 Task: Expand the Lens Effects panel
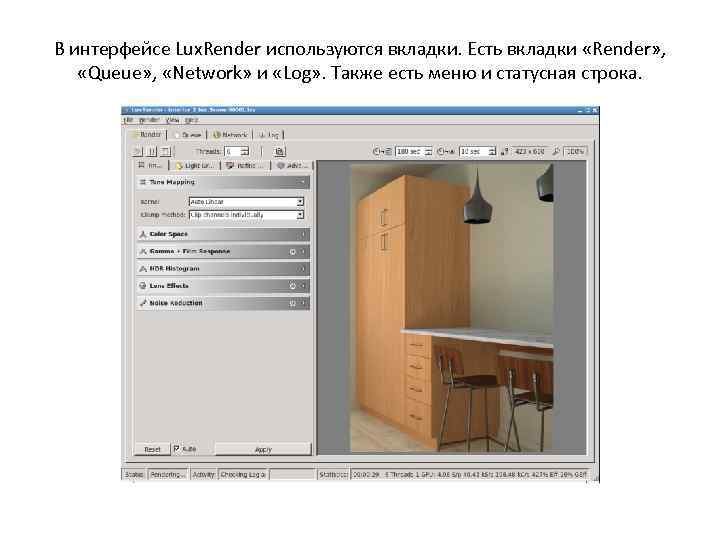click(x=223, y=286)
